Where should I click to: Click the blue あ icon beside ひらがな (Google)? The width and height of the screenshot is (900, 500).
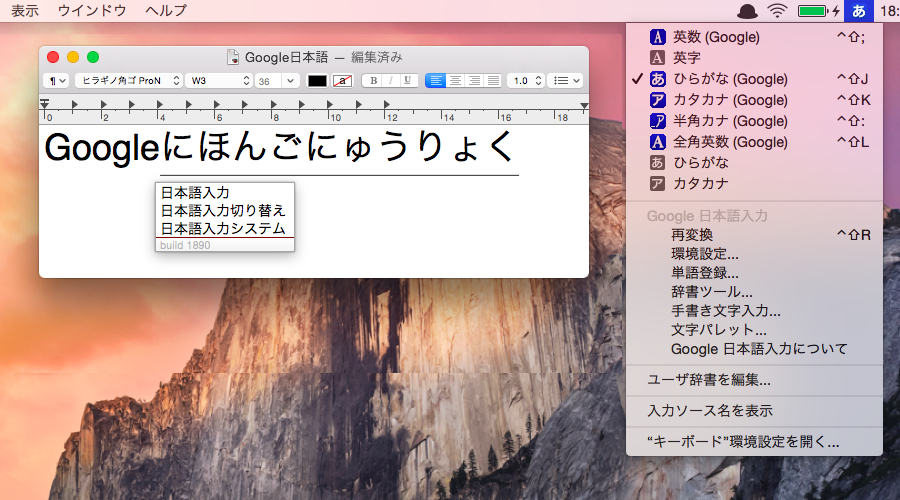point(657,79)
